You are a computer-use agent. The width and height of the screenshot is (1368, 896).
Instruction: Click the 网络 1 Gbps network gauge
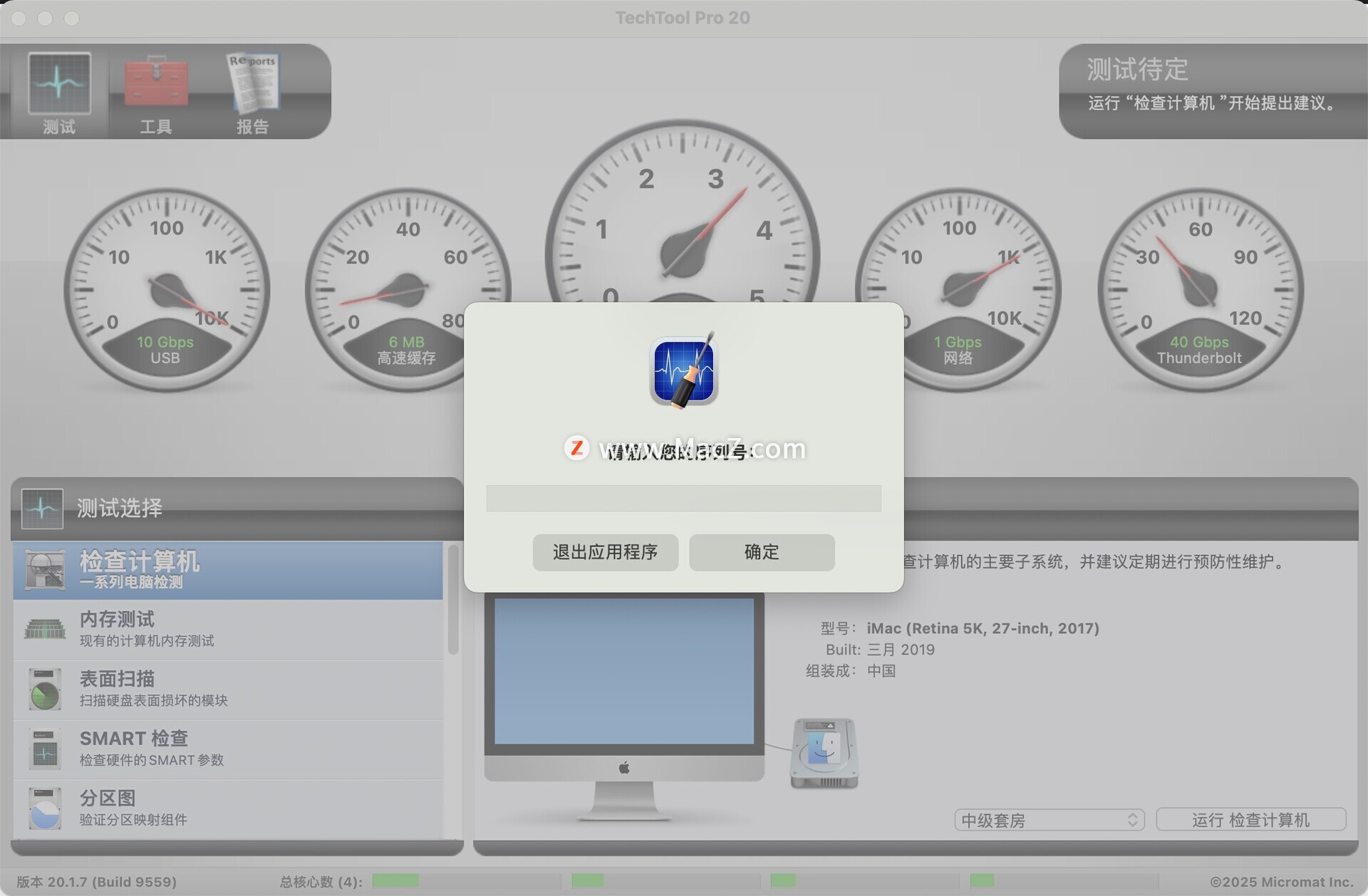pyautogui.click(x=958, y=290)
